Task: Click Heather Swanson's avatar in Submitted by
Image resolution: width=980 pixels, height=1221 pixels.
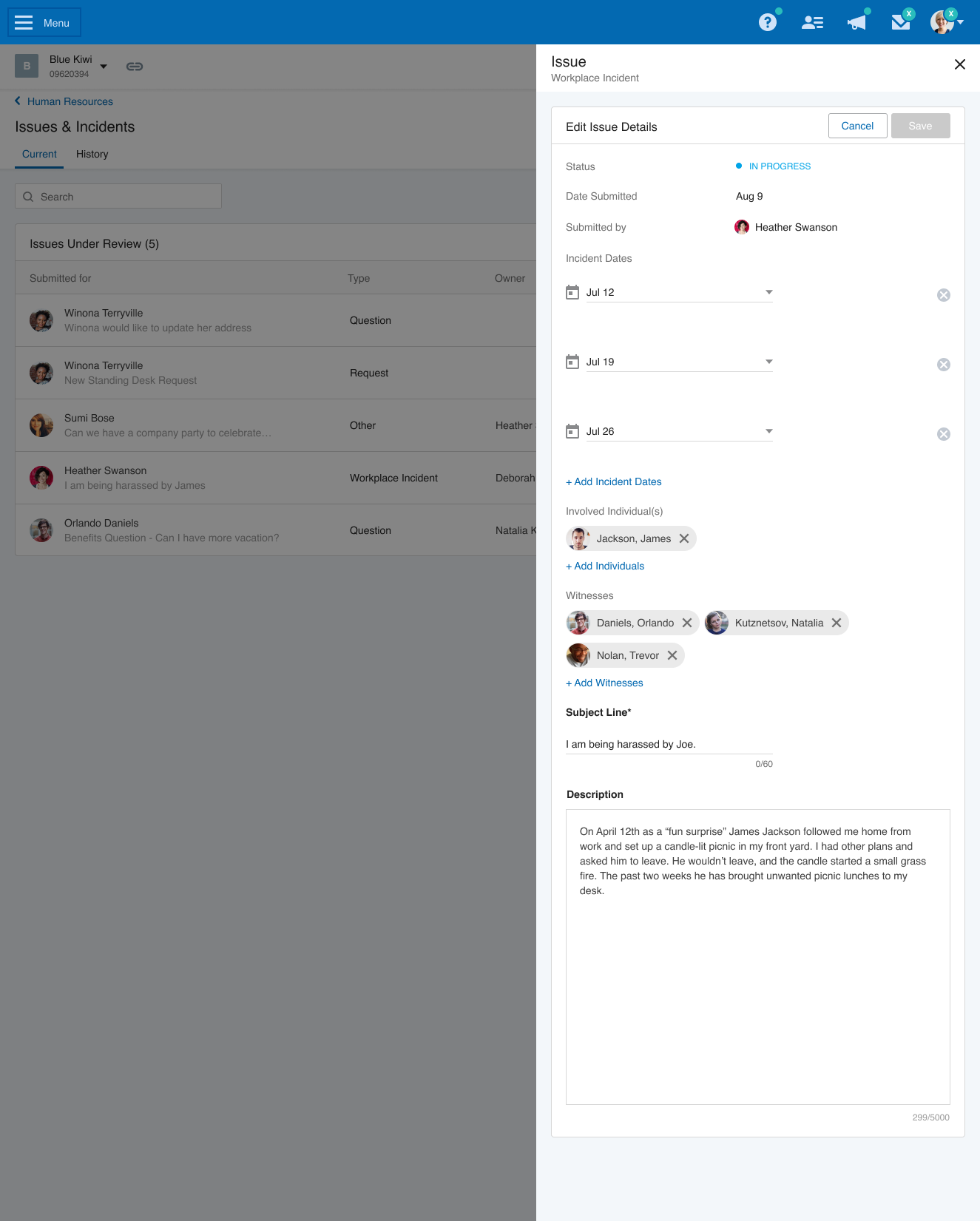Action: [742, 227]
